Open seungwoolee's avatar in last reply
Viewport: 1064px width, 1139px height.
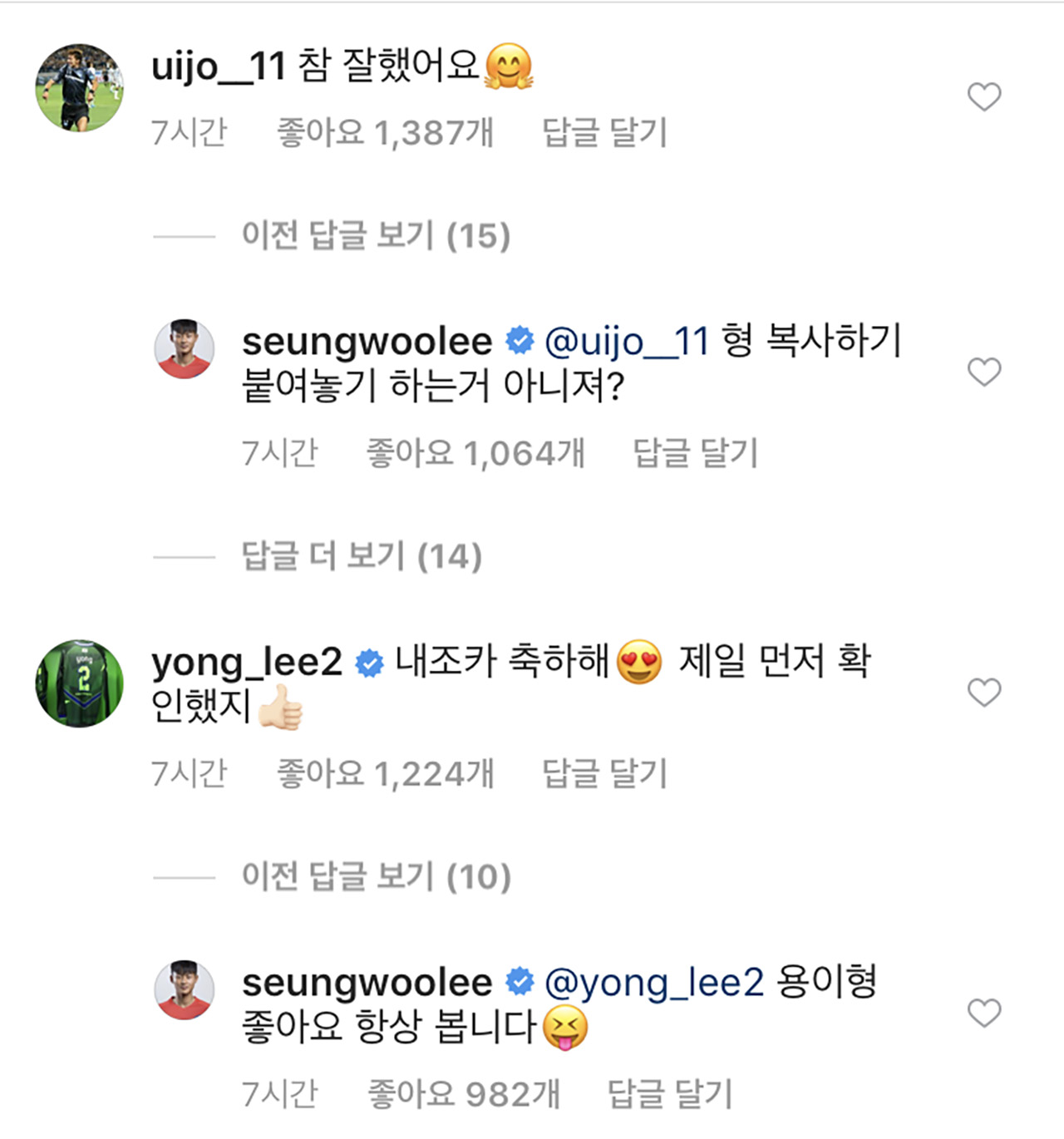185,990
